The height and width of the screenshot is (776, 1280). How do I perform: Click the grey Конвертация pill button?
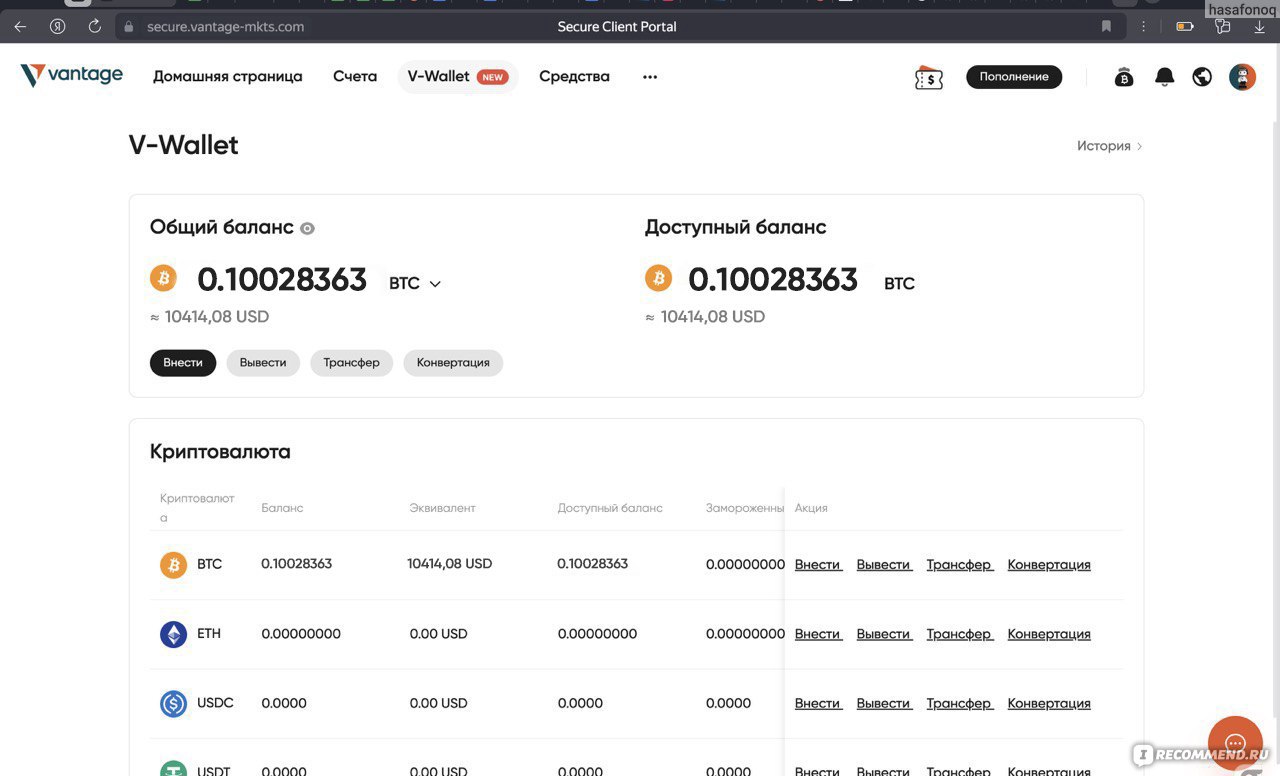pos(453,362)
